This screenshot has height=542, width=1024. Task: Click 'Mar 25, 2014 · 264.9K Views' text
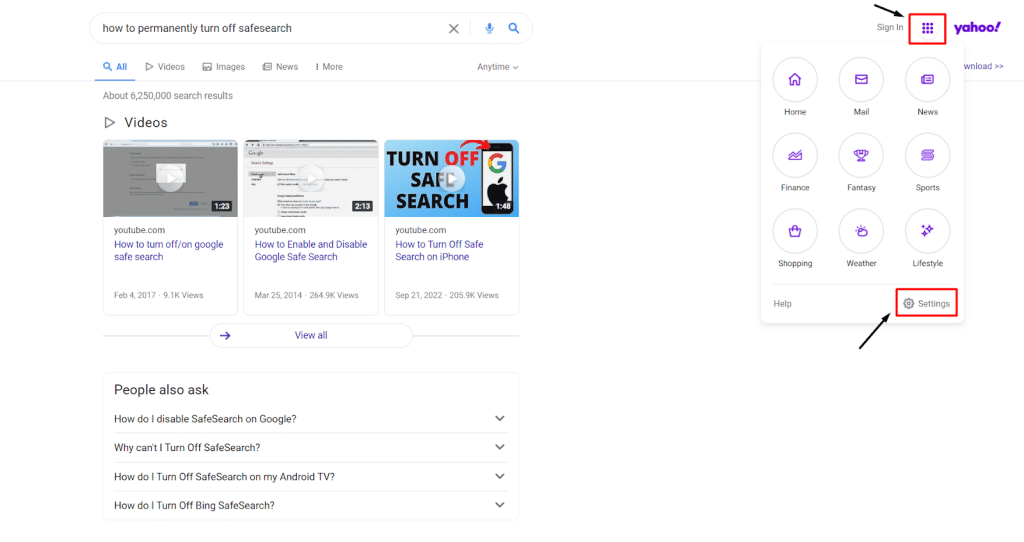point(306,295)
